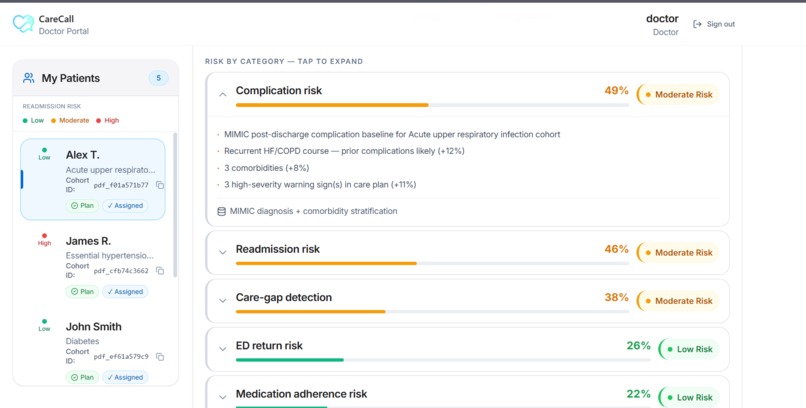Viewport: 806px width, 408px height.
Task: Click the patient count badge showing 5
Action: (x=158, y=78)
